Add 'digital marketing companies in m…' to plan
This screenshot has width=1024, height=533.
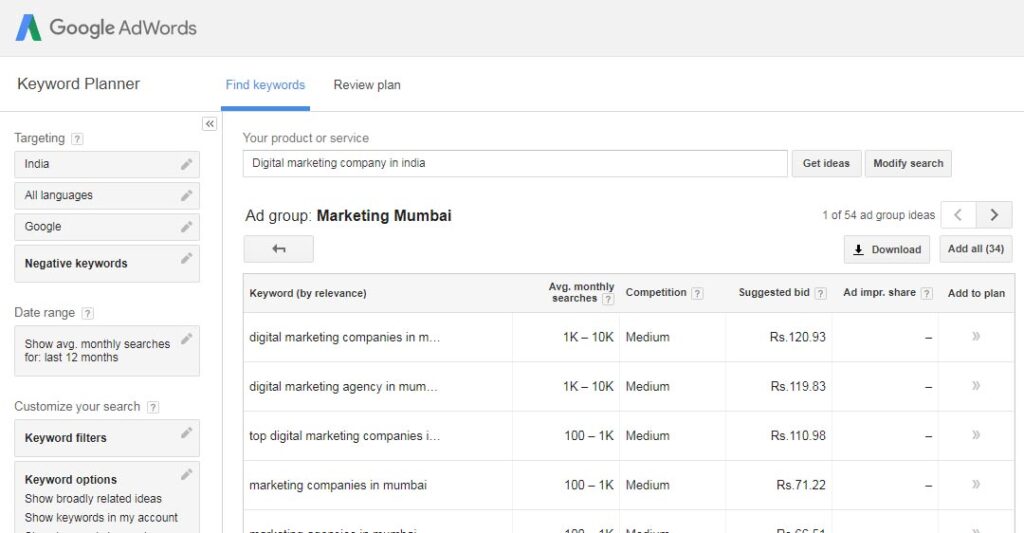976,336
